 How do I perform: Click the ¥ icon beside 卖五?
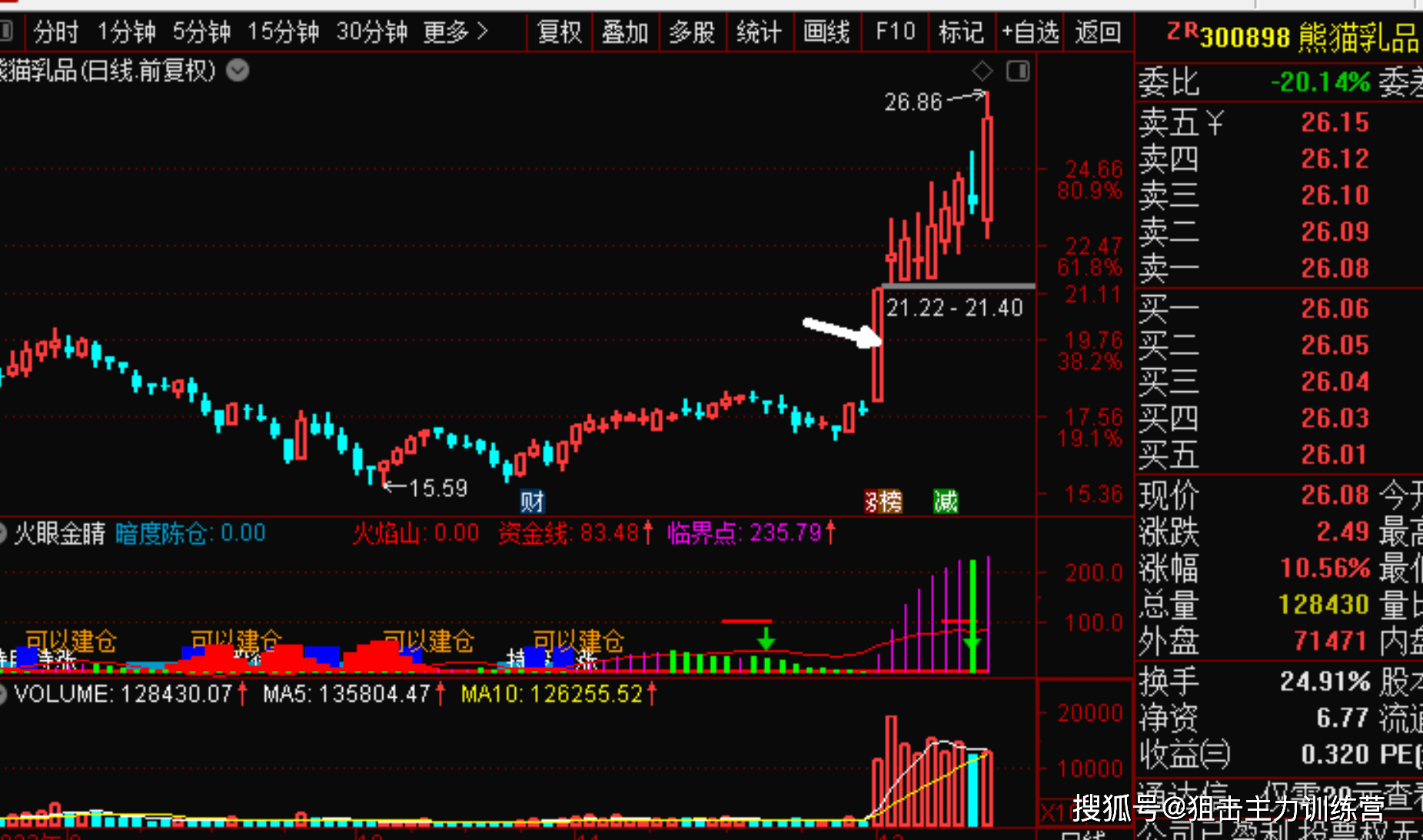1215,122
